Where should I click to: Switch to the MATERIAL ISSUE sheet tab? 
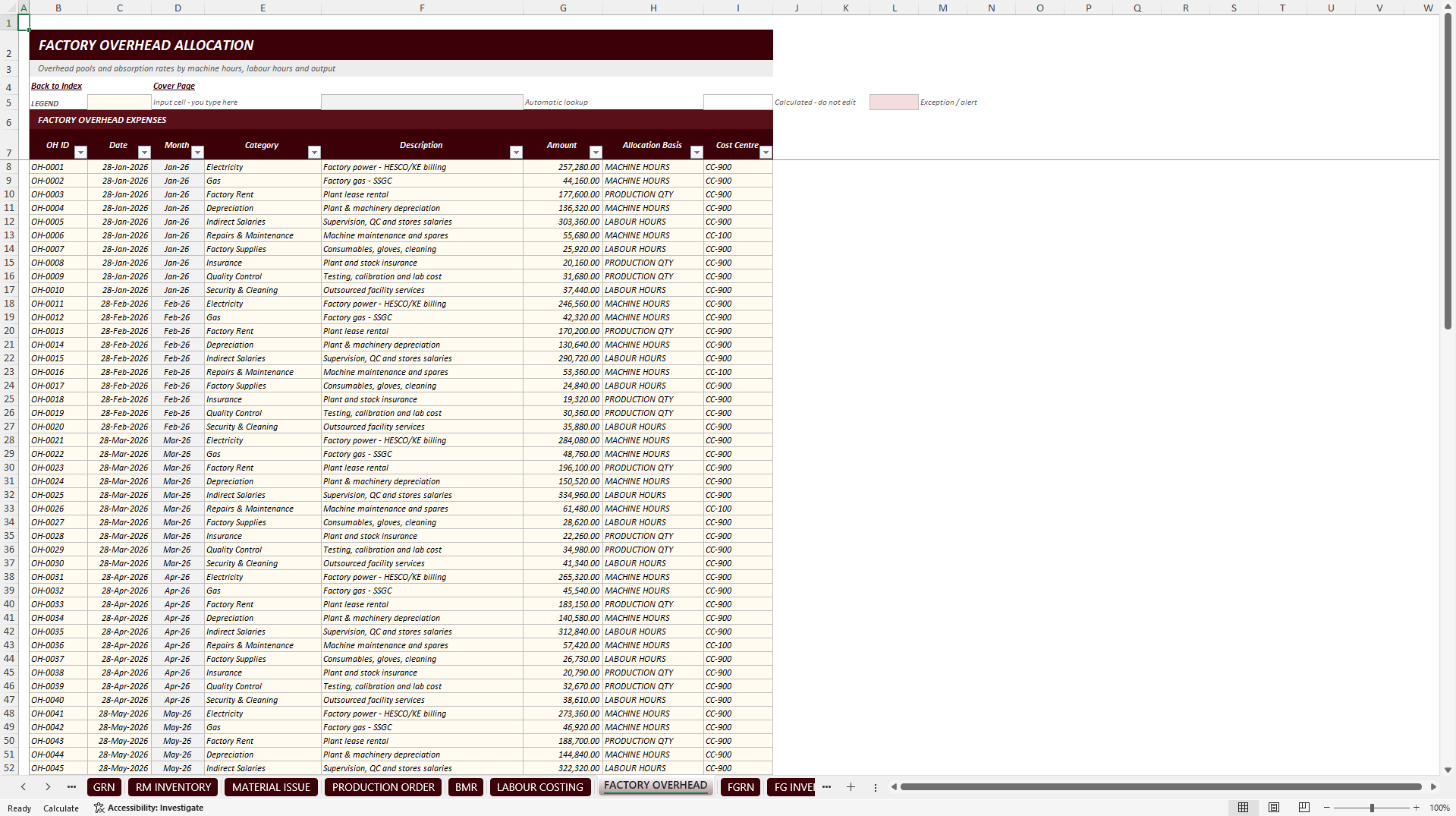click(271, 787)
